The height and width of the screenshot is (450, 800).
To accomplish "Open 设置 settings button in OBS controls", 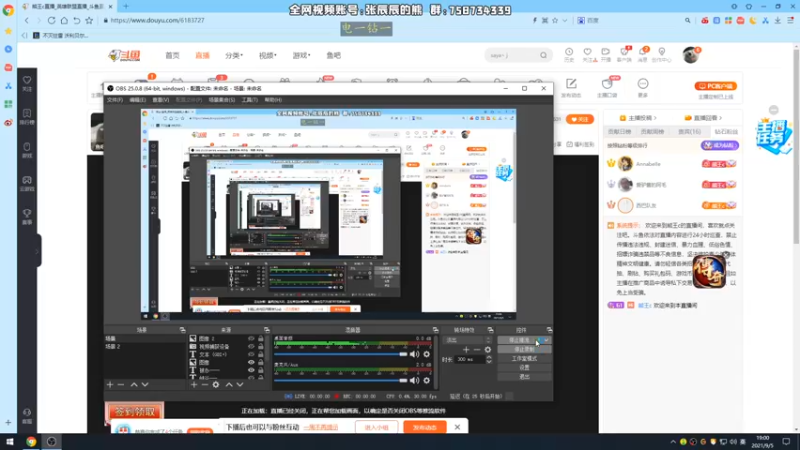I will tap(524, 367).
